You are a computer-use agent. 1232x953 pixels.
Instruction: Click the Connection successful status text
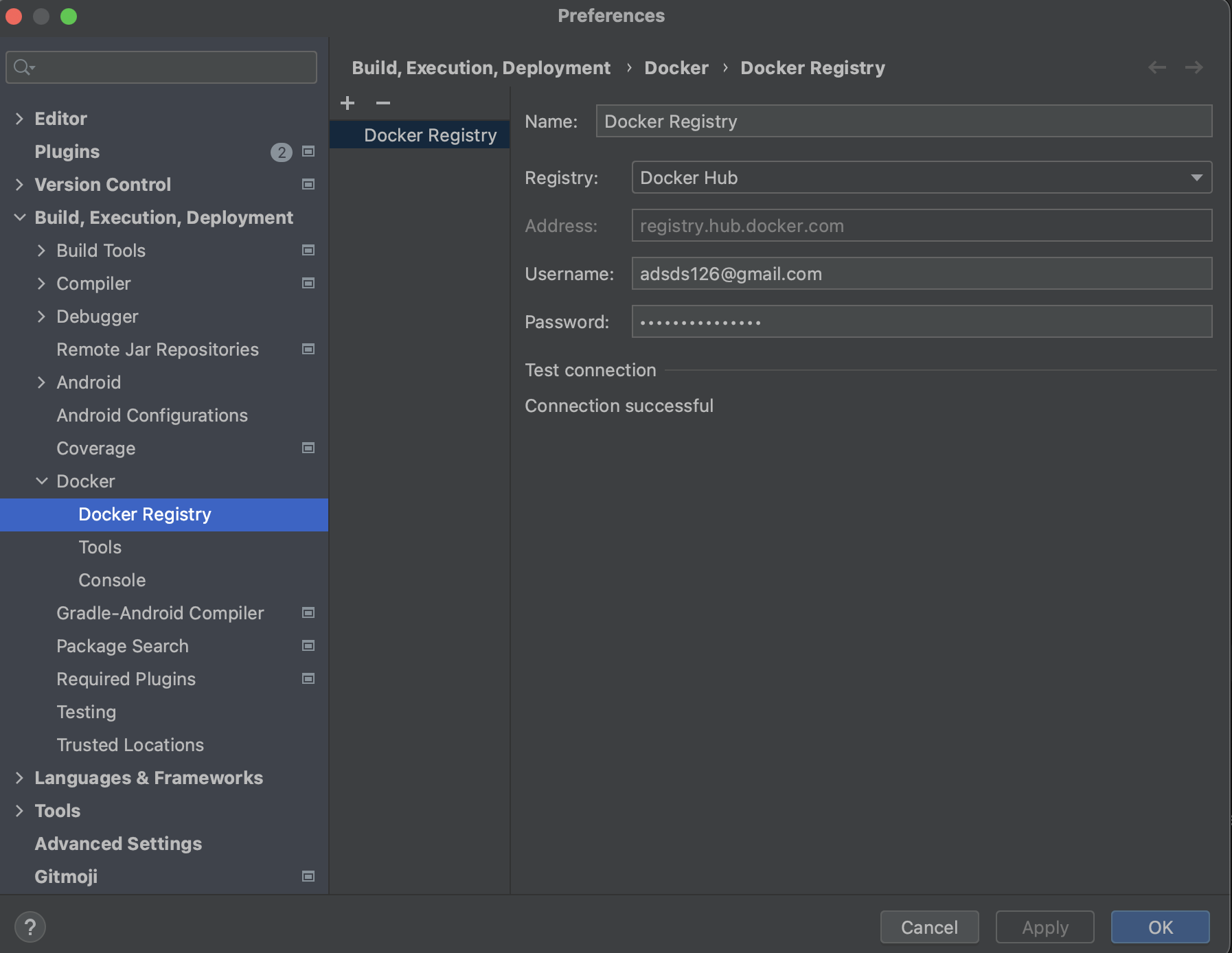tap(619, 406)
